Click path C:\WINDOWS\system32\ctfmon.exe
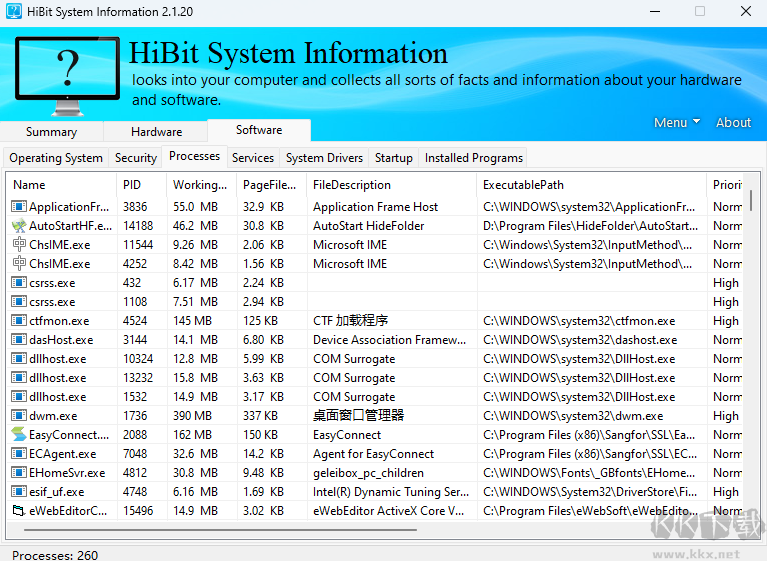 pyautogui.click(x=579, y=321)
